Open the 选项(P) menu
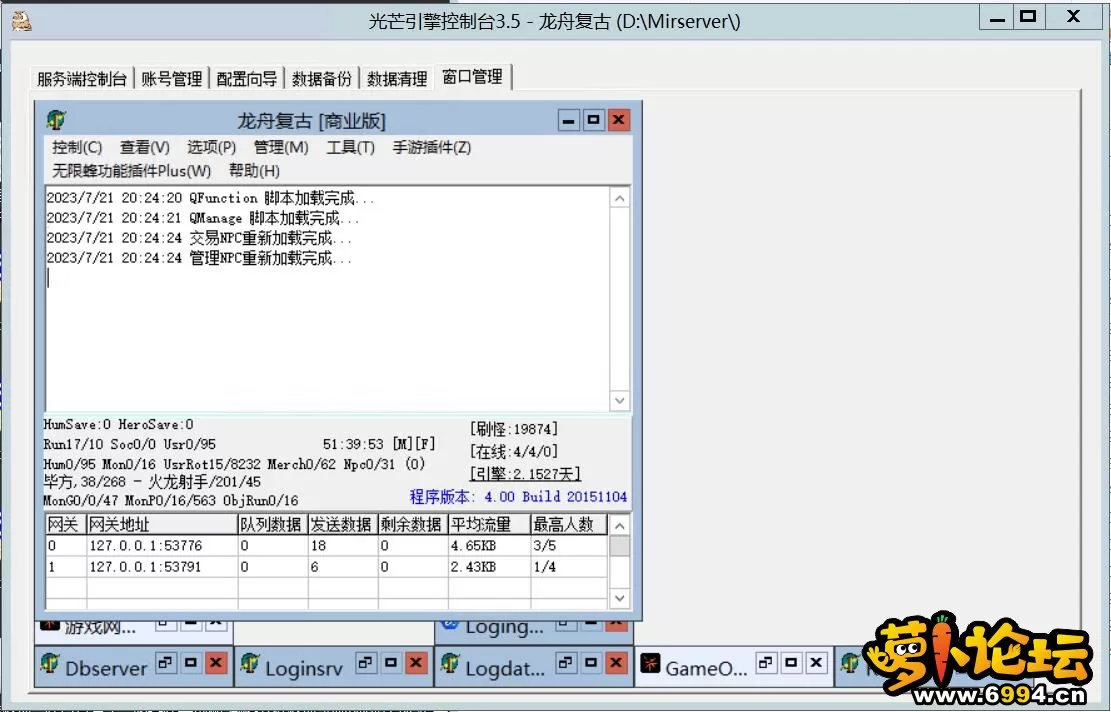1111x712 pixels. click(x=211, y=147)
